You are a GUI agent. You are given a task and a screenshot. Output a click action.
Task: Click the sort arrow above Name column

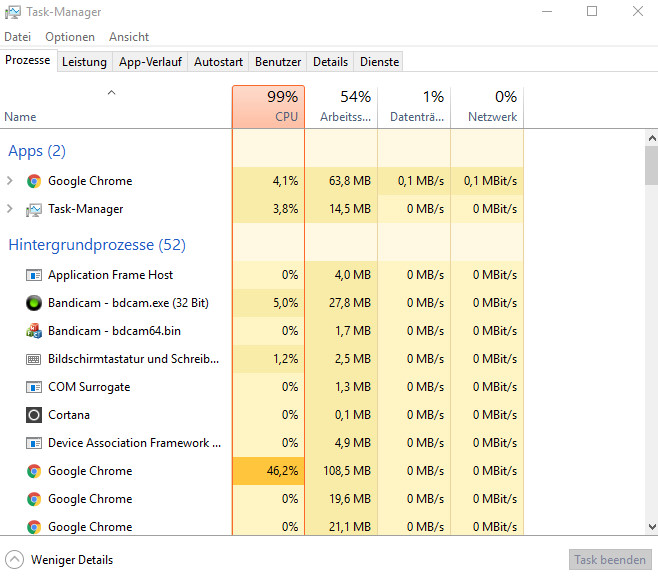coord(111,93)
